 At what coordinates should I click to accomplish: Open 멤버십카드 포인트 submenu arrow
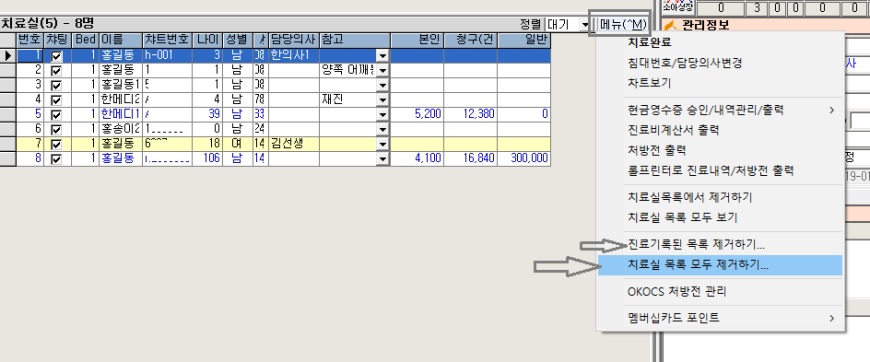pos(832,318)
